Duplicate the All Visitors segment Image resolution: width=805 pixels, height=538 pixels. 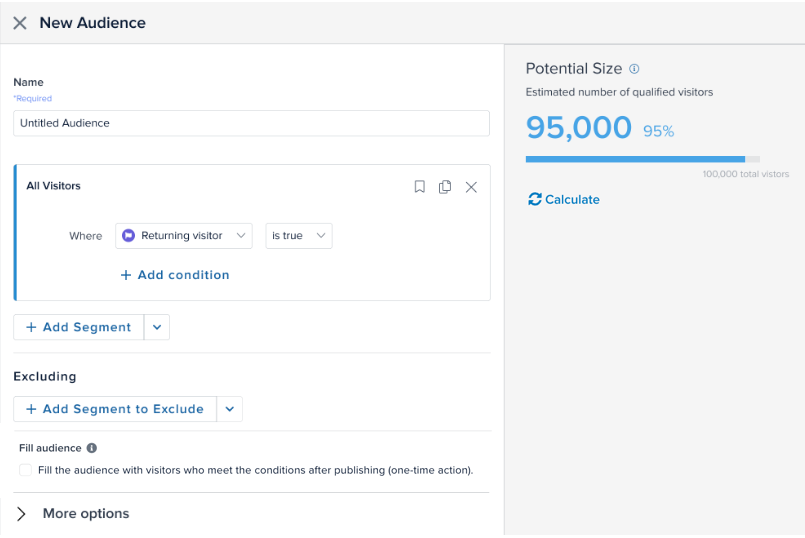click(445, 187)
